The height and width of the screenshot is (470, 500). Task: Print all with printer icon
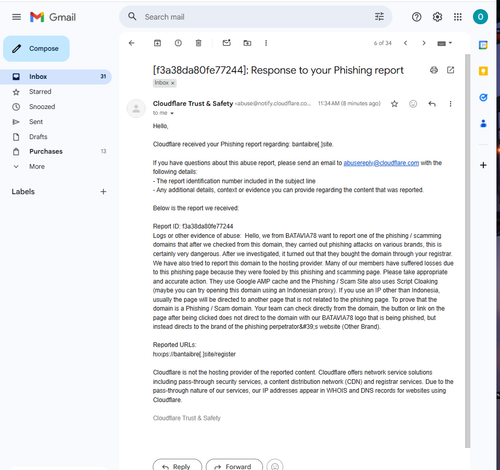coord(434,70)
